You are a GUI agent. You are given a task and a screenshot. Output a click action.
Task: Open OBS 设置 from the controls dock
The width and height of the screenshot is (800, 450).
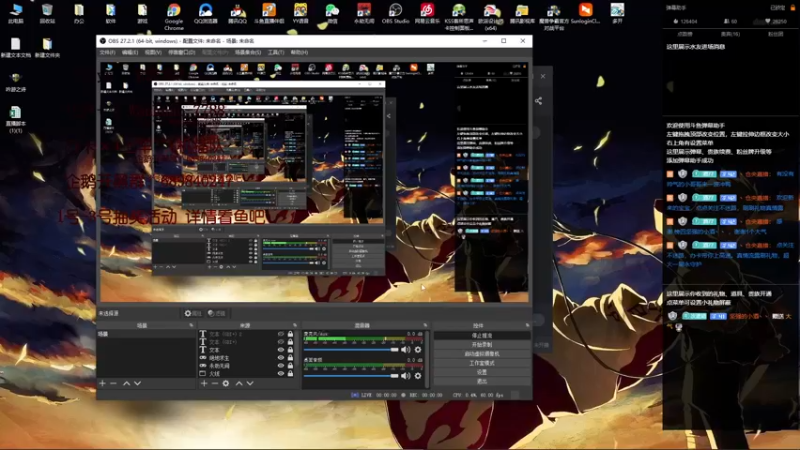tap(482, 372)
